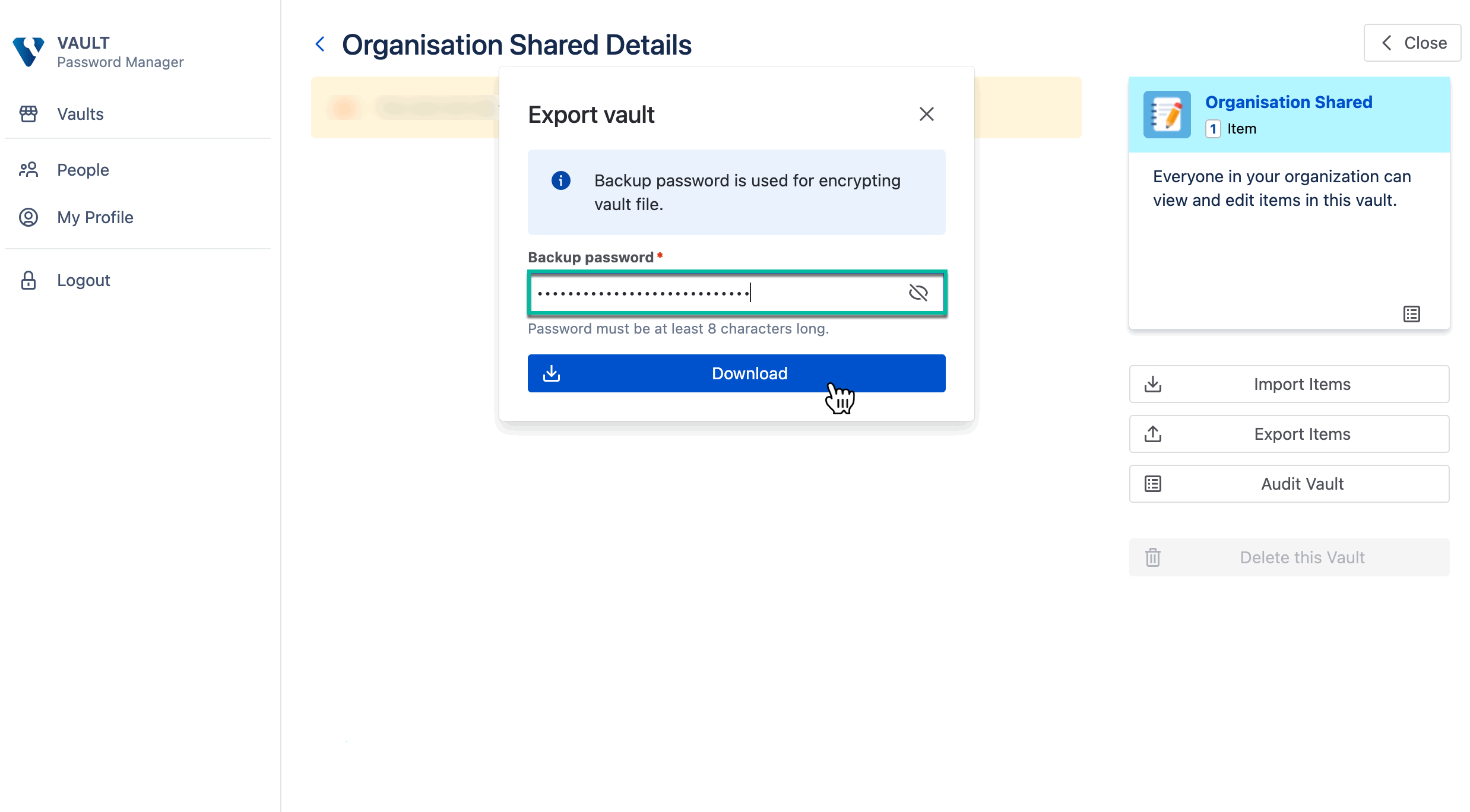The height and width of the screenshot is (812, 1470).
Task: Click the Vault logo icon
Action: coord(28,52)
